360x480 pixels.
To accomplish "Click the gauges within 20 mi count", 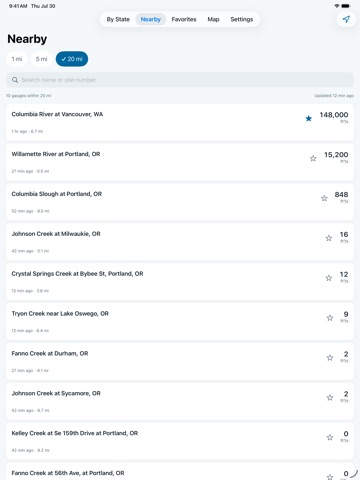I will click(29, 96).
